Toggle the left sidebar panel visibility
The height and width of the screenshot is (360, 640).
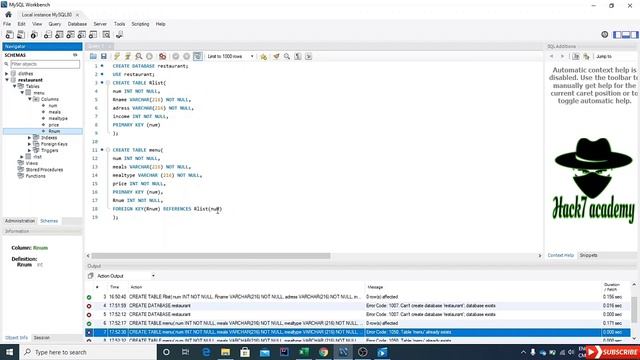pyautogui.click(x=617, y=35)
